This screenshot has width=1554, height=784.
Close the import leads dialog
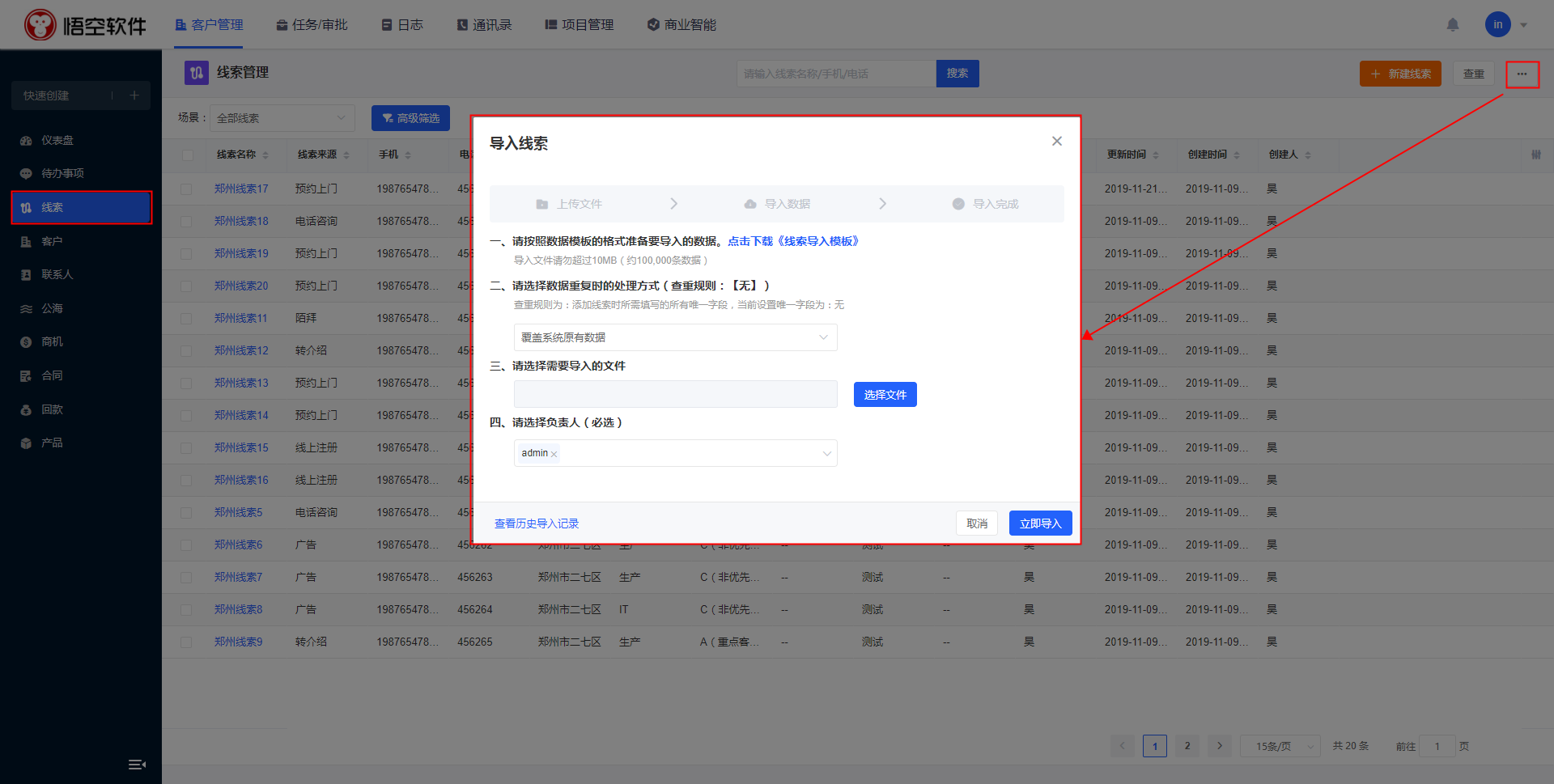(x=1056, y=142)
